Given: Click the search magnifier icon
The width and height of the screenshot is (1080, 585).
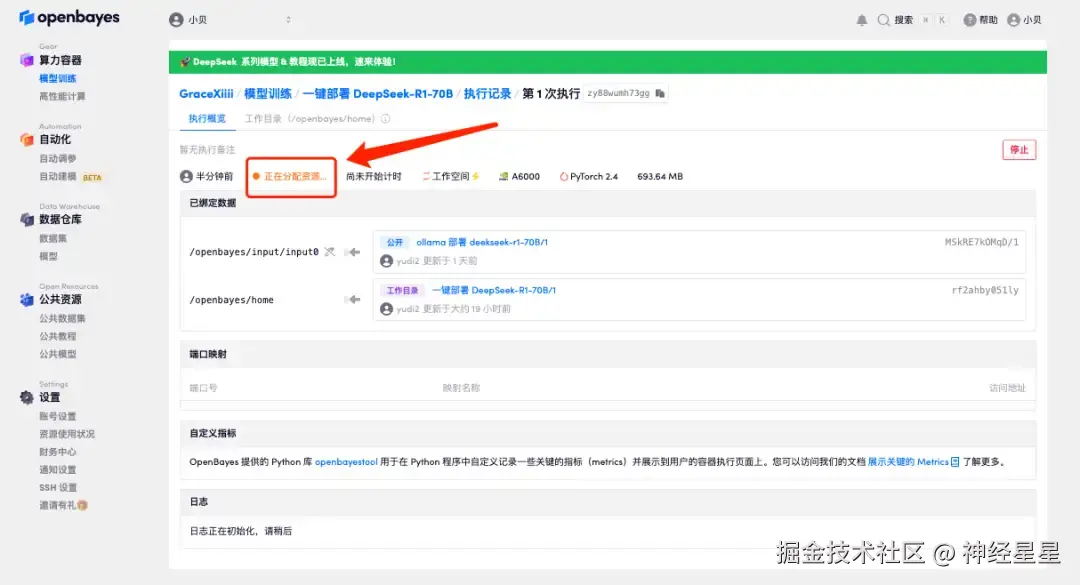Looking at the screenshot, I should click(x=883, y=20).
